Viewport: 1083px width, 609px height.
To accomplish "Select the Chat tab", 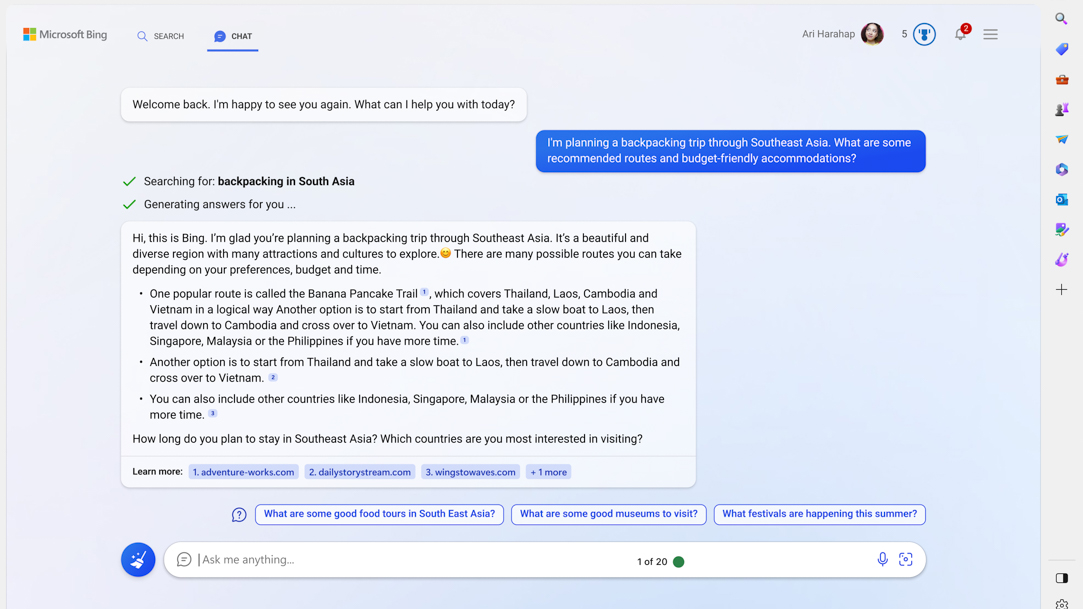I will pyautogui.click(x=233, y=36).
